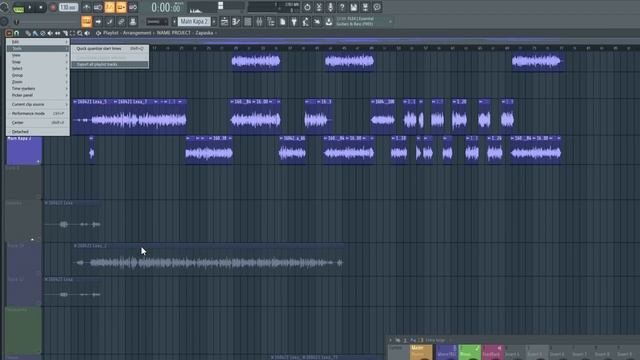
Task: Click the microphone recording icon top bar
Action: (x=330, y=7)
